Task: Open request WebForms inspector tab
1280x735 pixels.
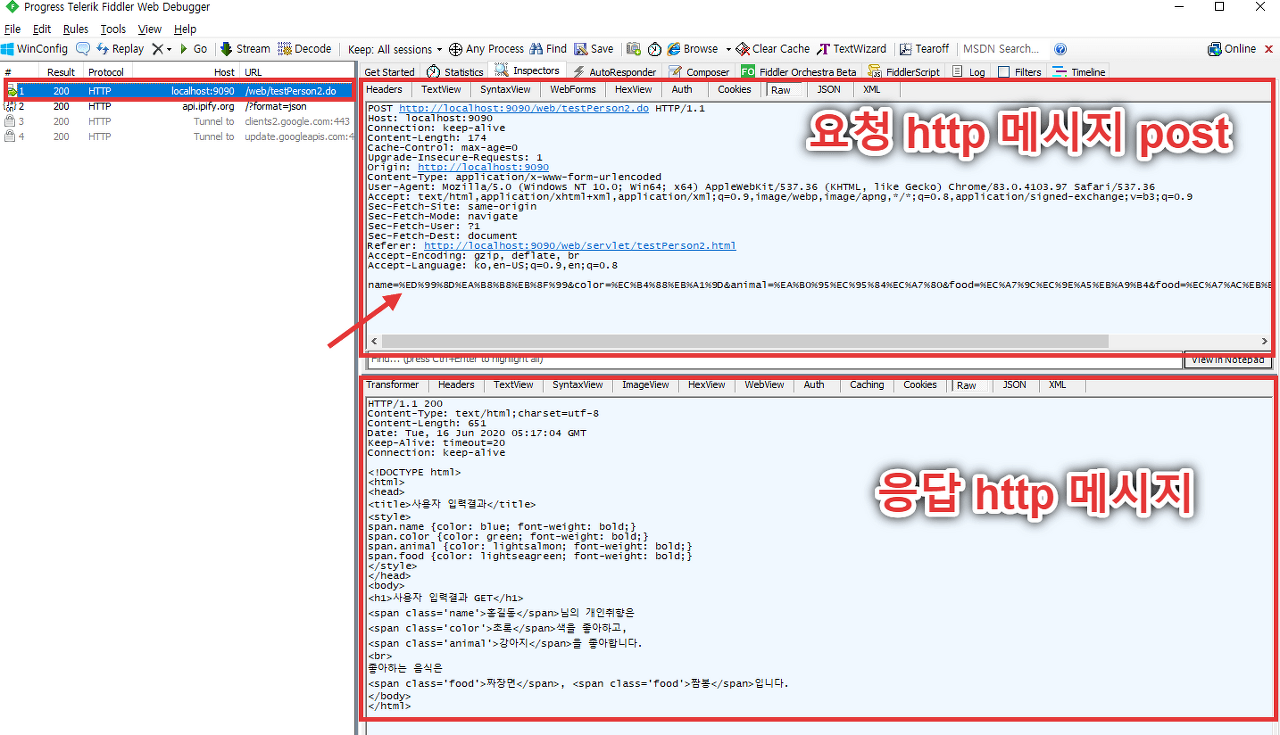Action: point(573,89)
